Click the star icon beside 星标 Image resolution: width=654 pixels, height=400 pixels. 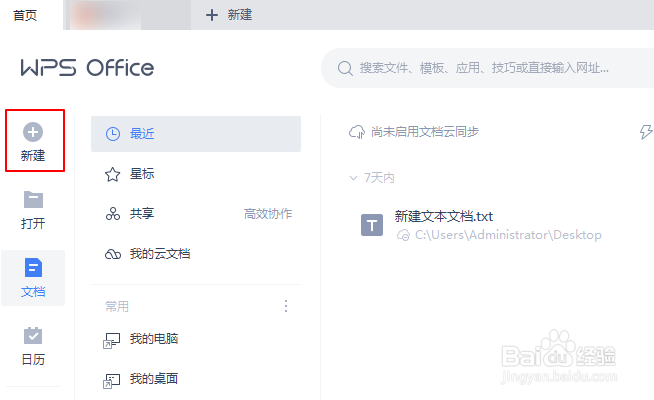tap(113, 174)
